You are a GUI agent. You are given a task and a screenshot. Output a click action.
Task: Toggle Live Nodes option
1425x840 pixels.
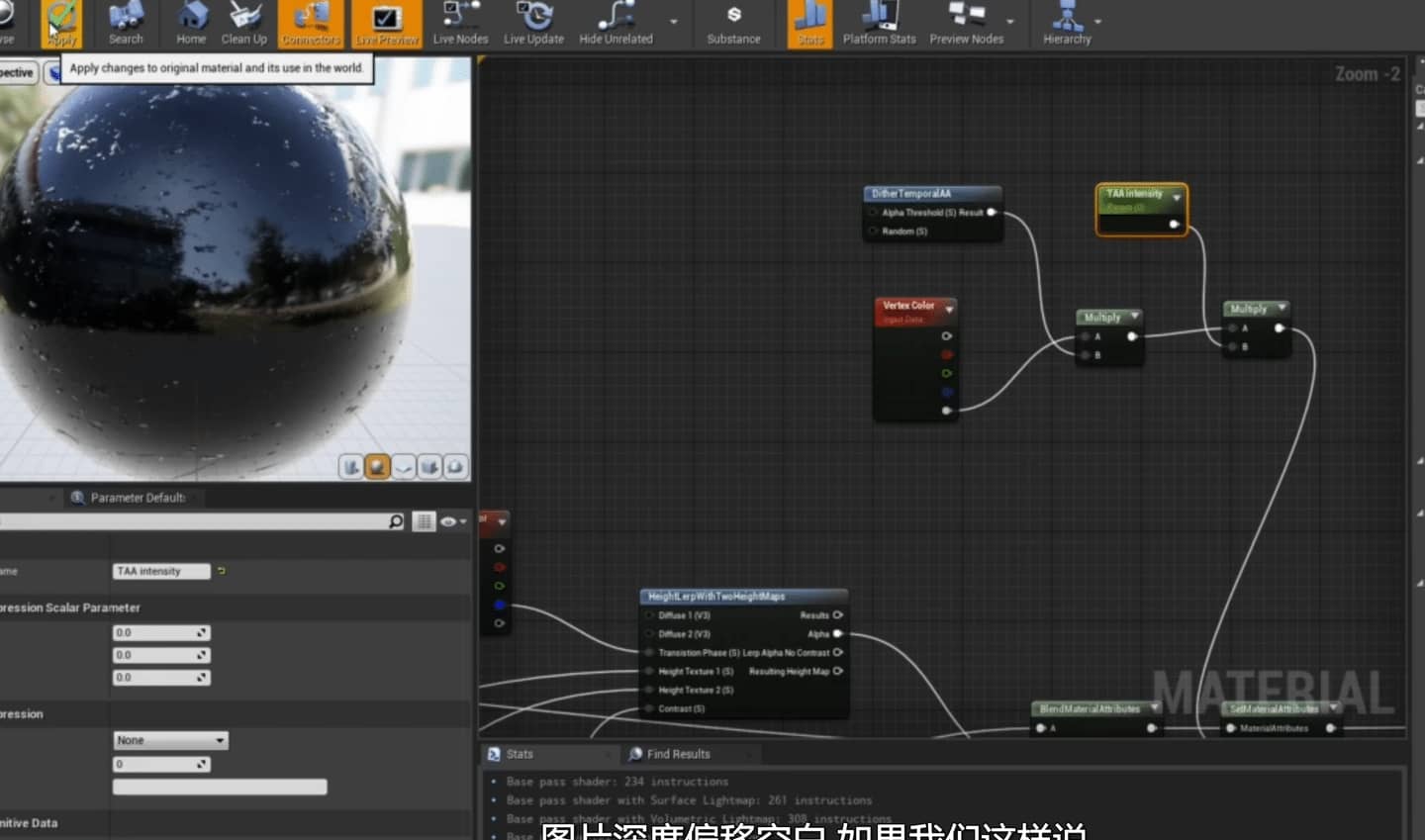point(460,24)
